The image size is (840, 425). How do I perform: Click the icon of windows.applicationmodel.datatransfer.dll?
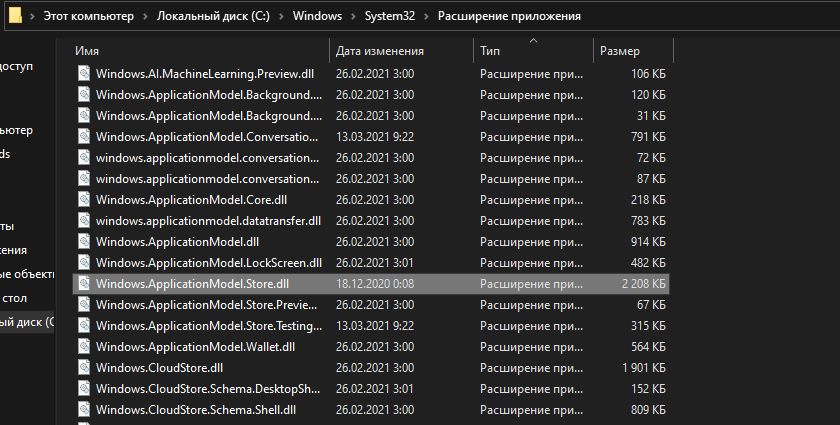(x=84, y=220)
